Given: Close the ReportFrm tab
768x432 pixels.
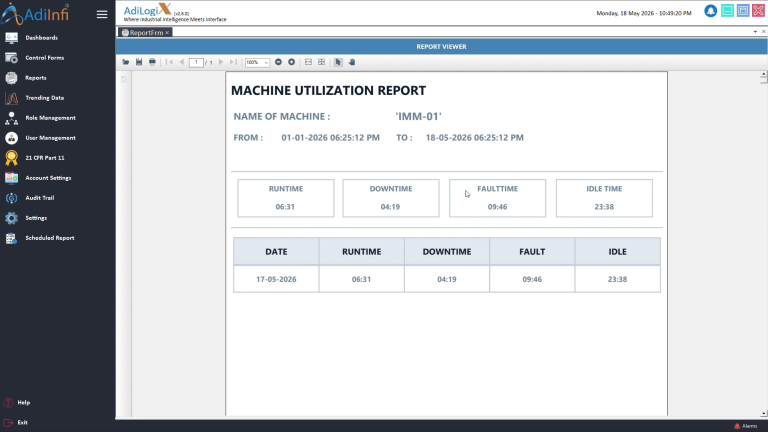Looking at the screenshot, I should 167,32.
